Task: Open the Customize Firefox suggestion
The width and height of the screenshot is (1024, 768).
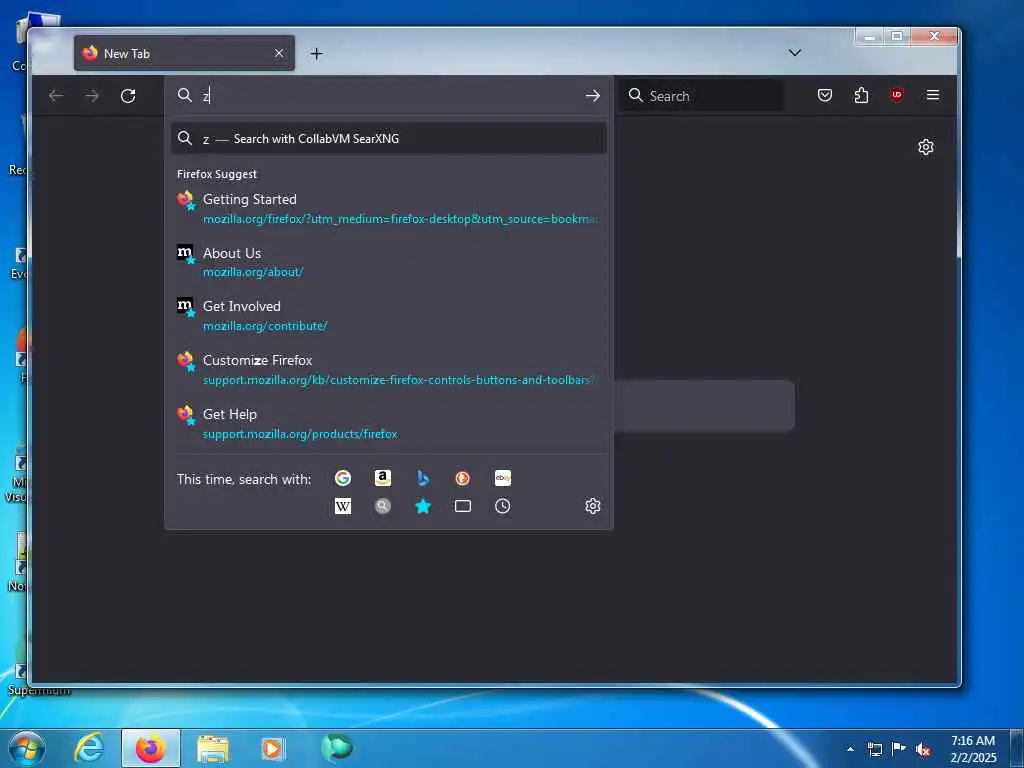Action: (x=389, y=370)
